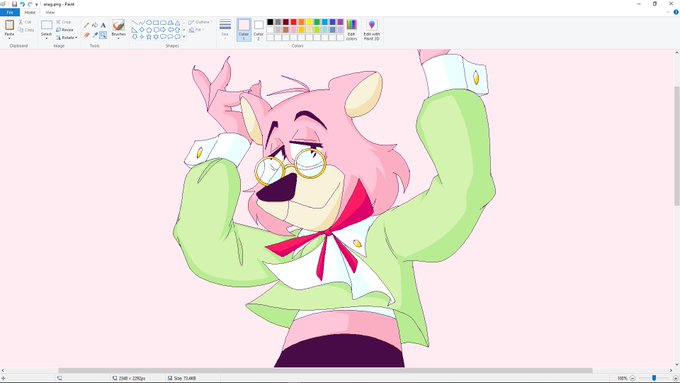Choose the green color swatch

pyautogui.click(x=317, y=22)
